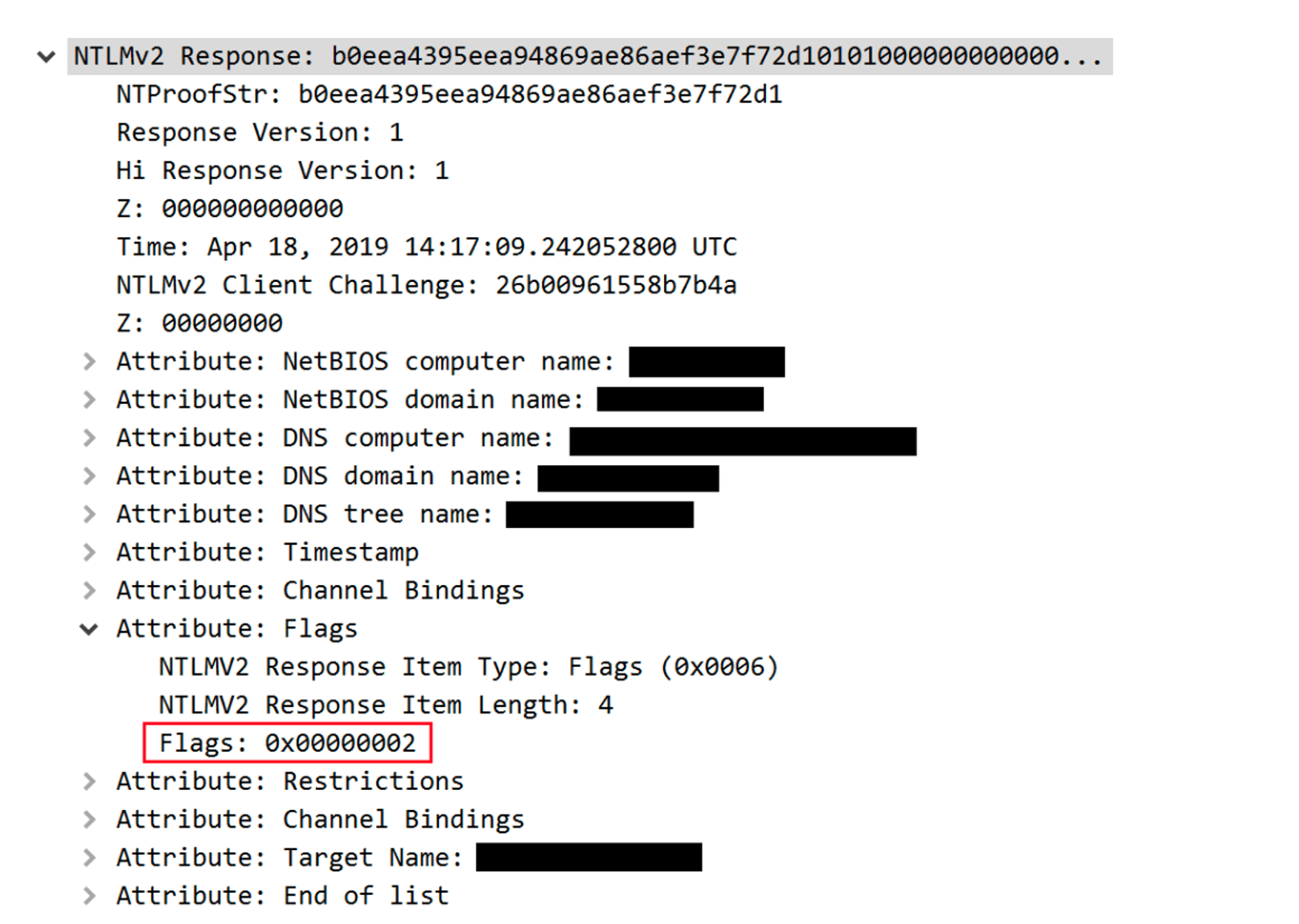Collapse the NTLMv2 Response tree node
The height and width of the screenshot is (924, 1299).
[46, 56]
